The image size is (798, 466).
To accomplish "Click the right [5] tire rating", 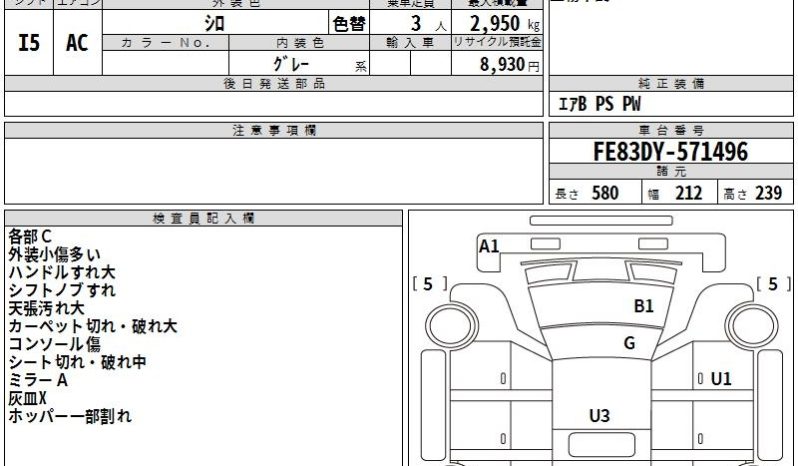I will click(x=773, y=284).
